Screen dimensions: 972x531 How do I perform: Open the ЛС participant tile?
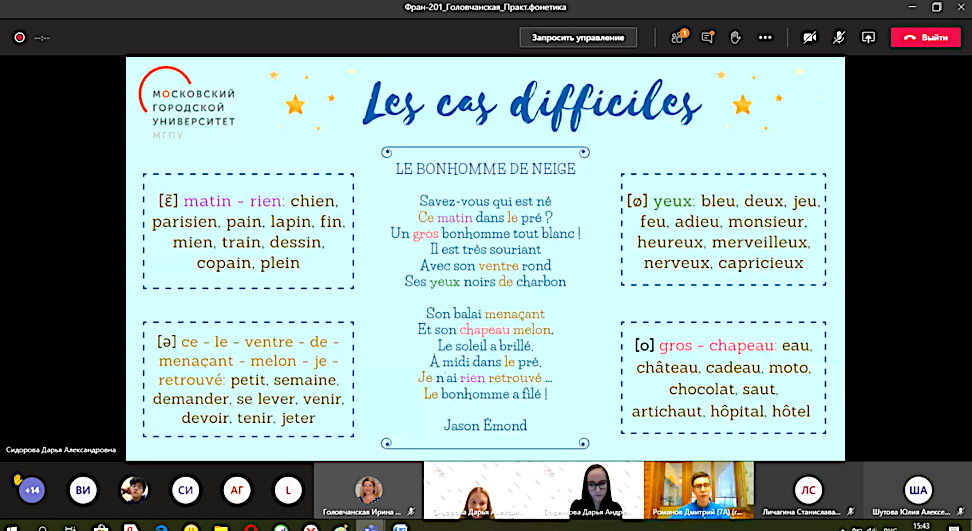pos(808,490)
